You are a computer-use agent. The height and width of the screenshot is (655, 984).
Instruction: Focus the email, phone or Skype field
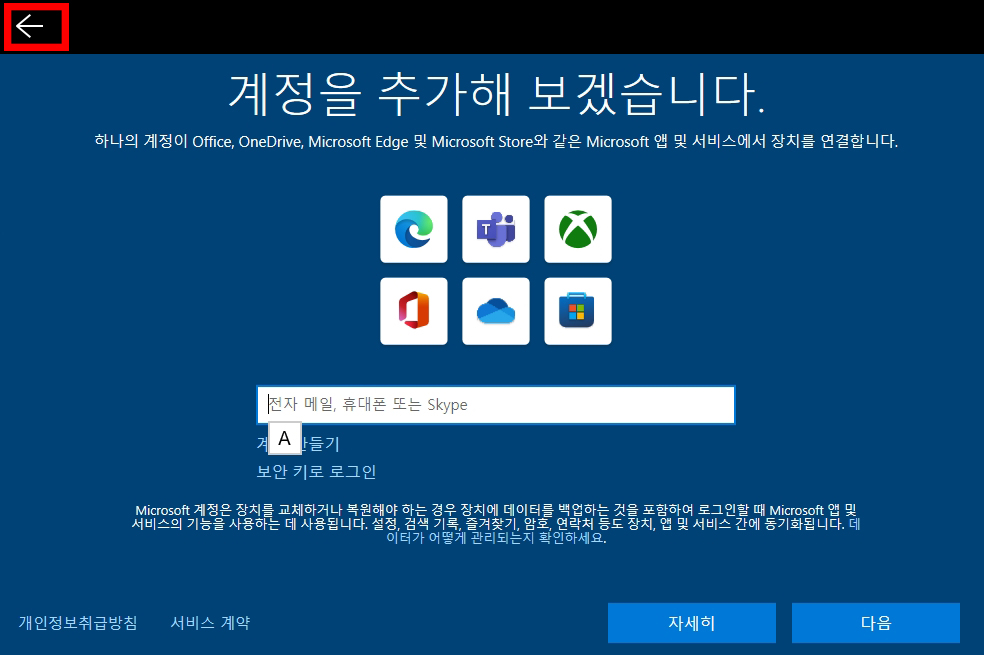tap(496, 405)
